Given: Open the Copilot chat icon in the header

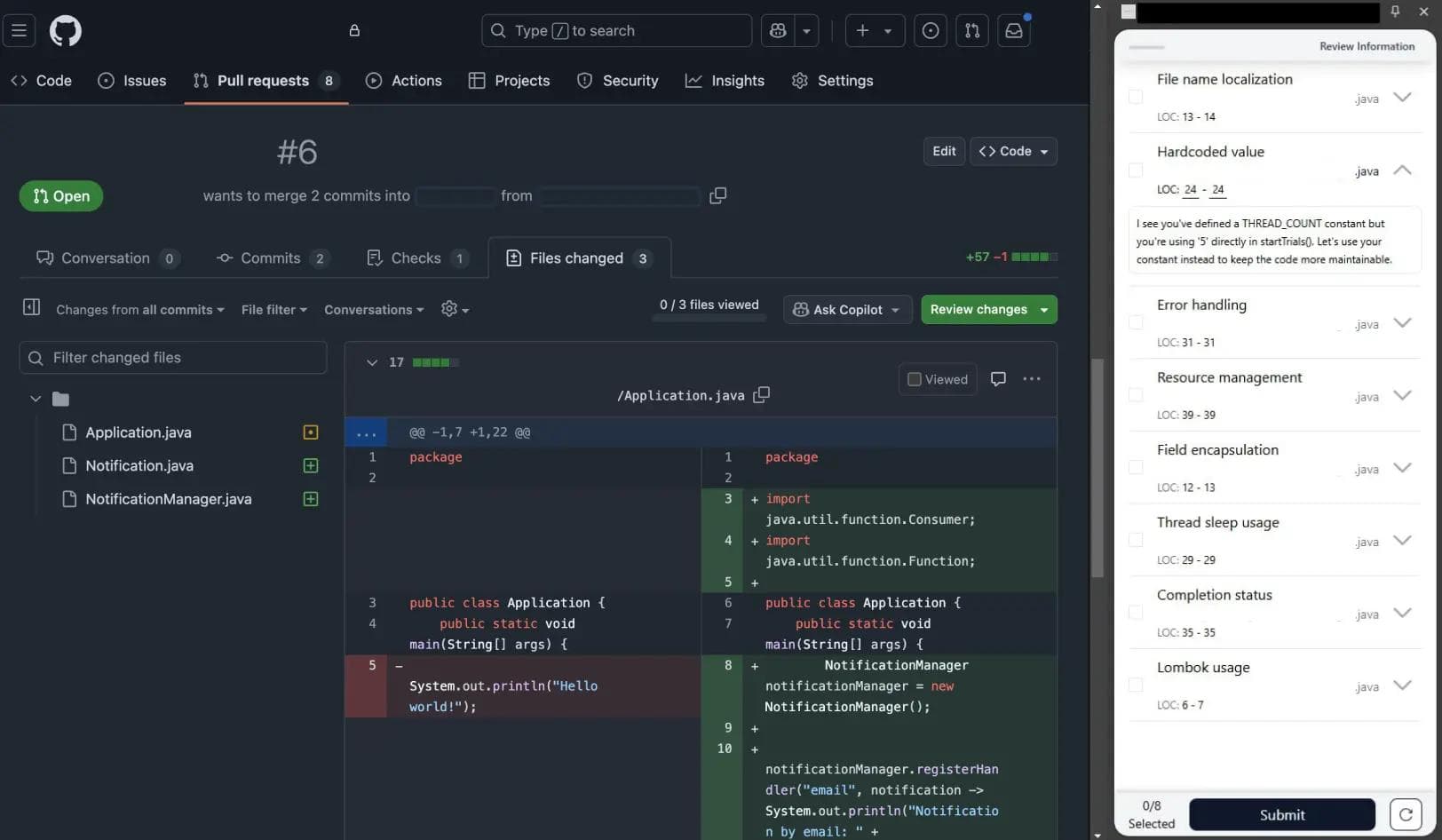Looking at the screenshot, I should [x=774, y=30].
